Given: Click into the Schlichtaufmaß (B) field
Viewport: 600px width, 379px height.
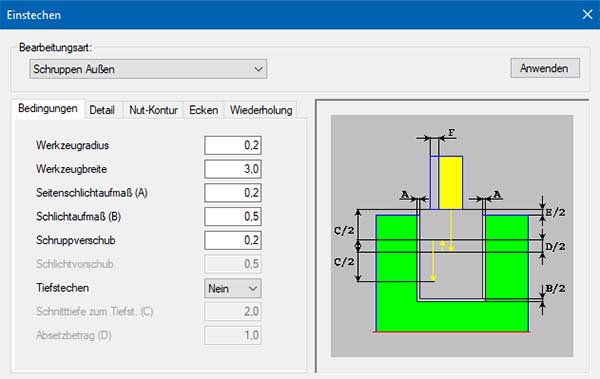Looking at the screenshot, I should (x=233, y=217).
